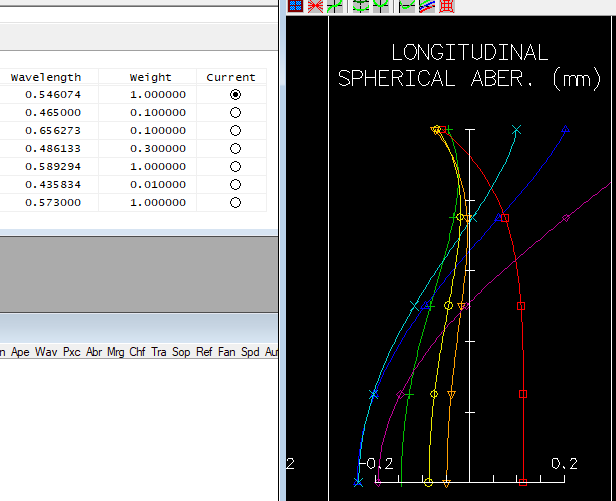Open the Tra tab
Image resolution: width=616 pixels, height=501 pixels.
tap(159, 352)
